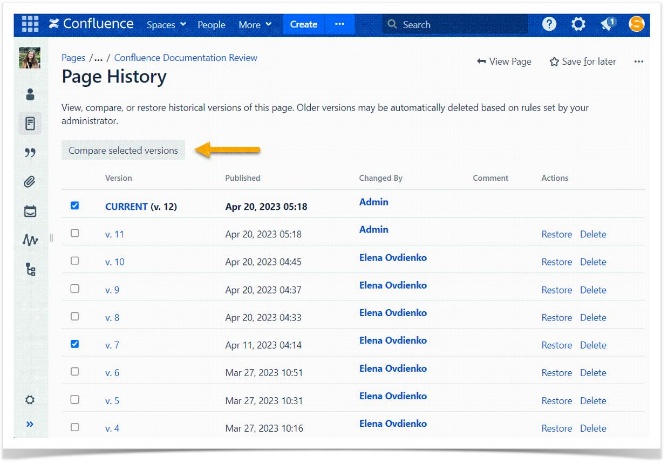Open the Create ellipsis dropdown
Screen dimensions: 668x464
[x=340, y=24]
